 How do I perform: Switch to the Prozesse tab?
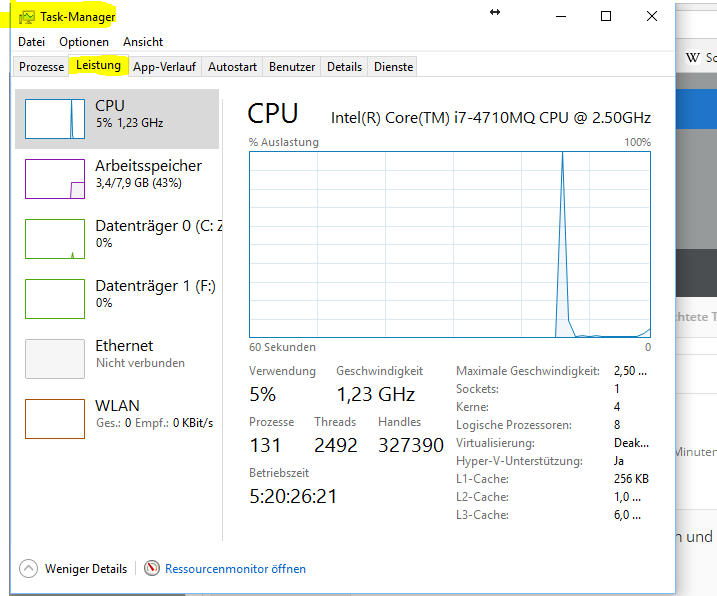coord(41,67)
